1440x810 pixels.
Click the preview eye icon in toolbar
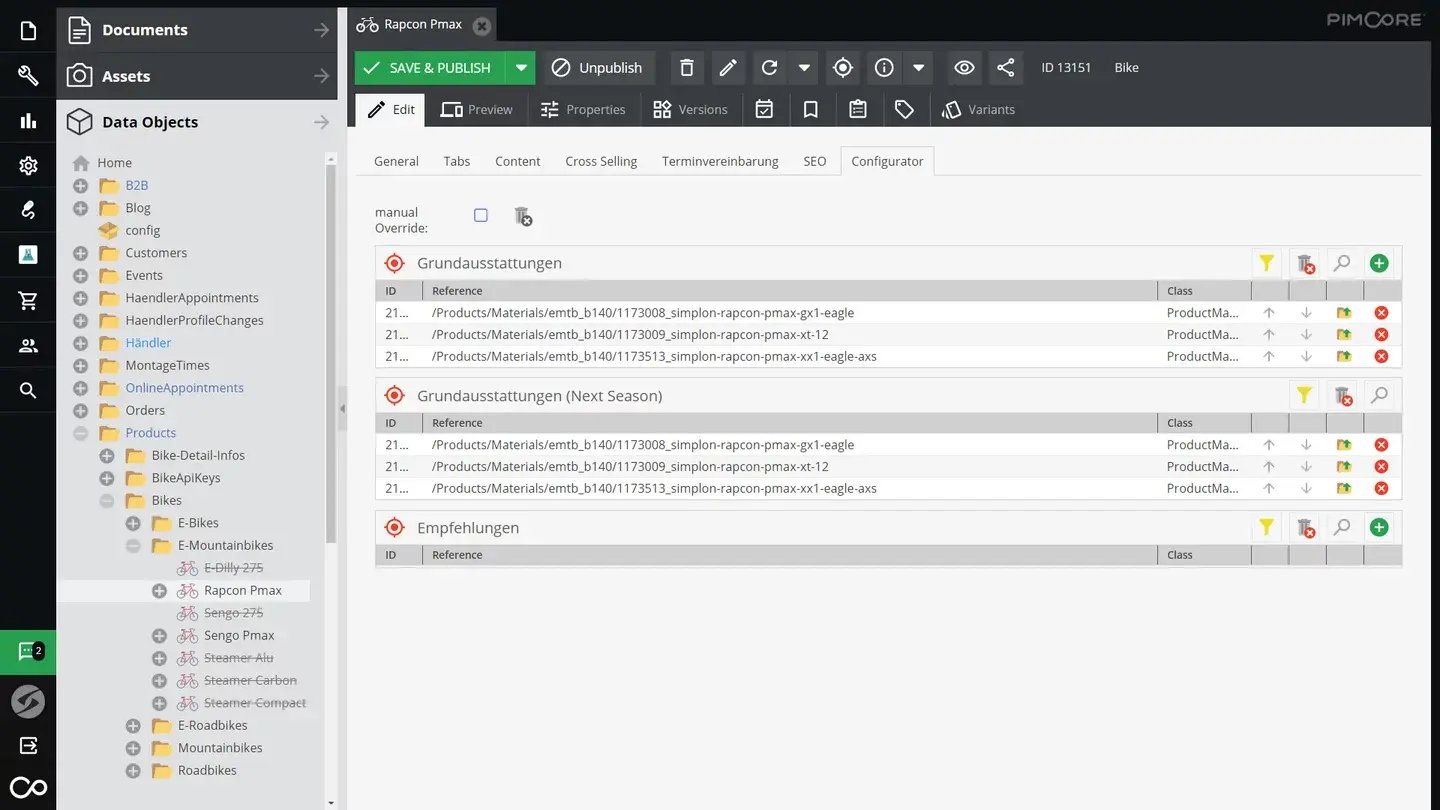964,68
